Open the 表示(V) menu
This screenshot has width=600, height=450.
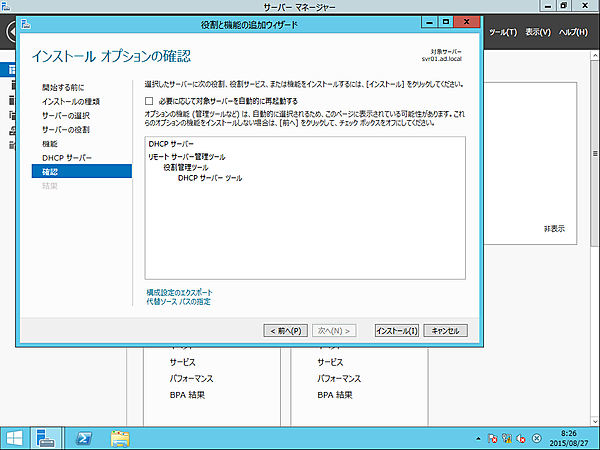point(539,32)
